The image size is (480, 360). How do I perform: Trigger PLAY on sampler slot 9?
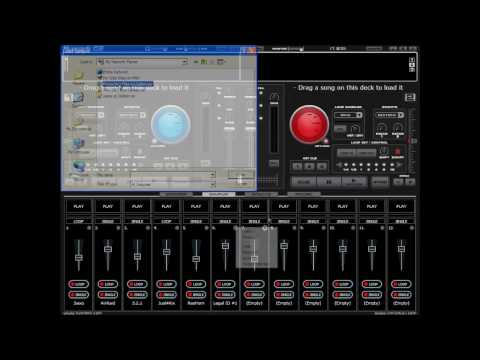pos(313,207)
